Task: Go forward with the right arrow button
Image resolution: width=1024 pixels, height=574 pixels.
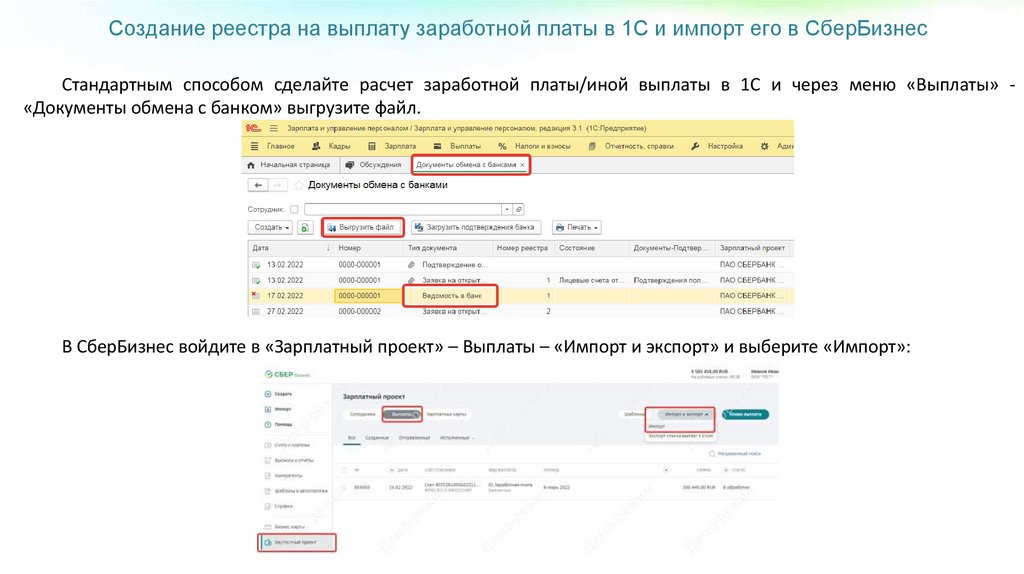Action: click(x=278, y=185)
